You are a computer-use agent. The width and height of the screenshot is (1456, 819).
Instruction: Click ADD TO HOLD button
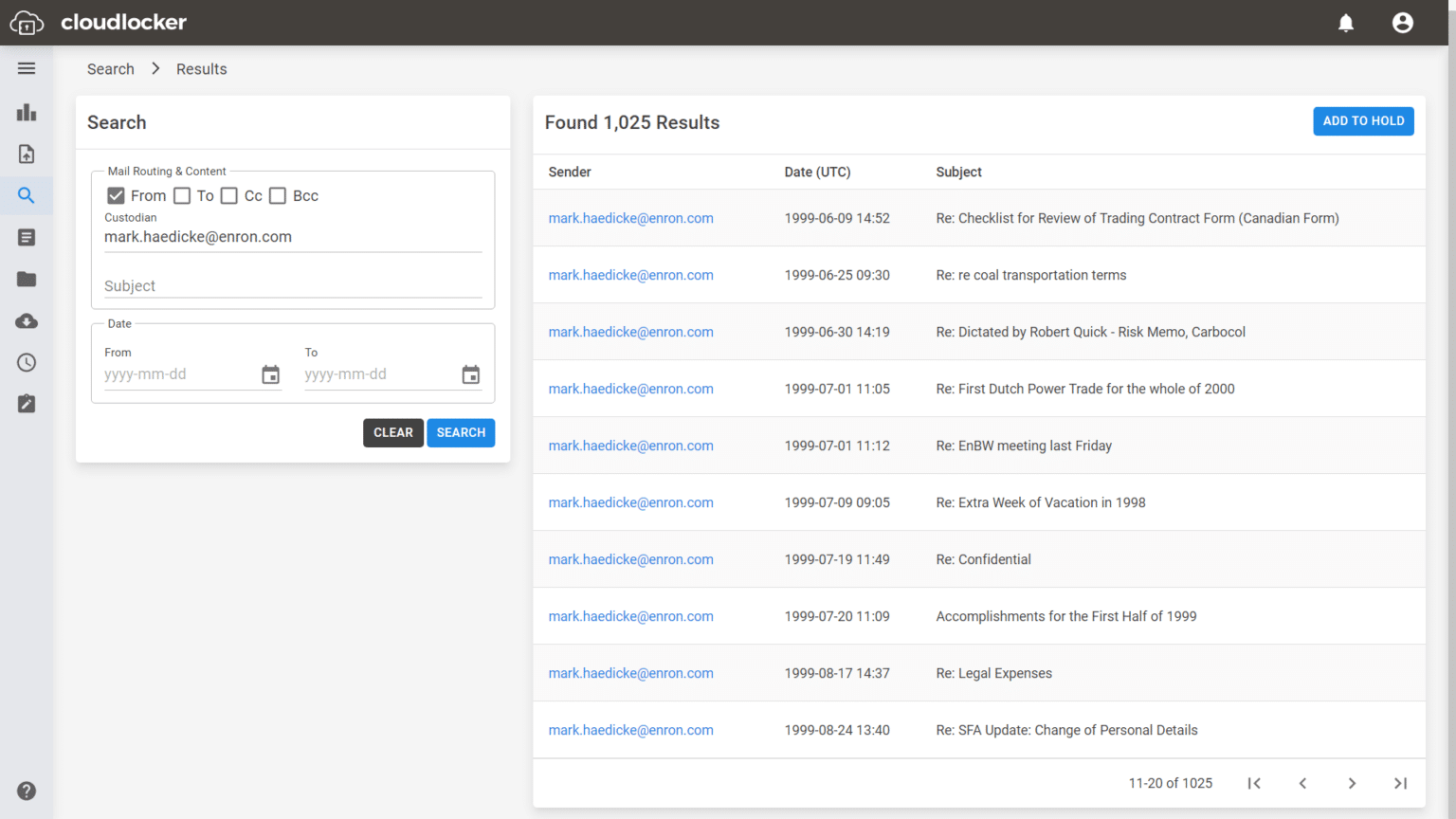tap(1363, 120)
